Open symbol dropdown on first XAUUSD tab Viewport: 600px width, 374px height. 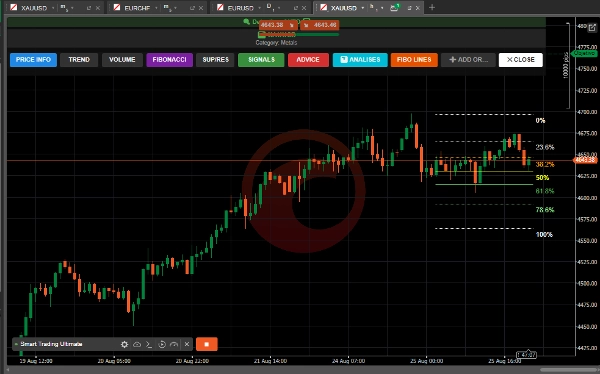[x=53, y=8]
